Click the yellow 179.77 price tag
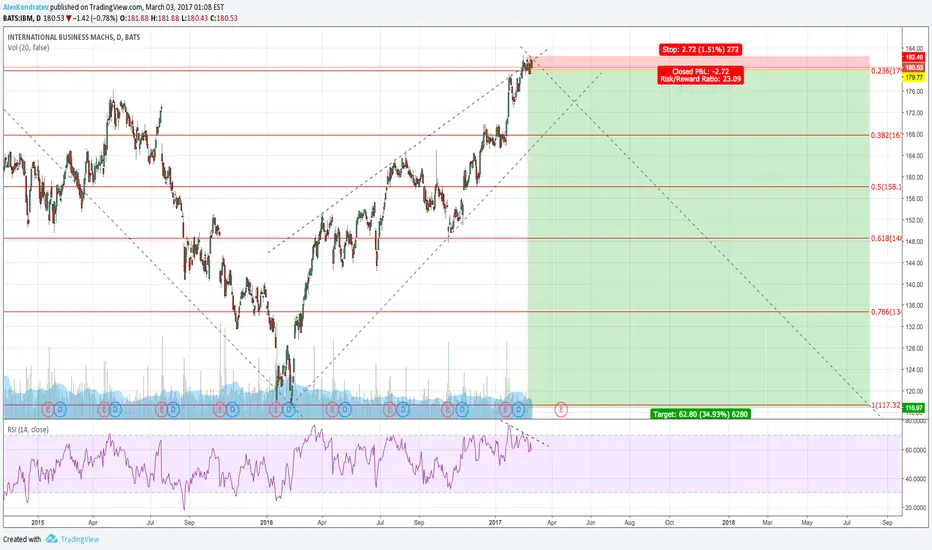 914,77
